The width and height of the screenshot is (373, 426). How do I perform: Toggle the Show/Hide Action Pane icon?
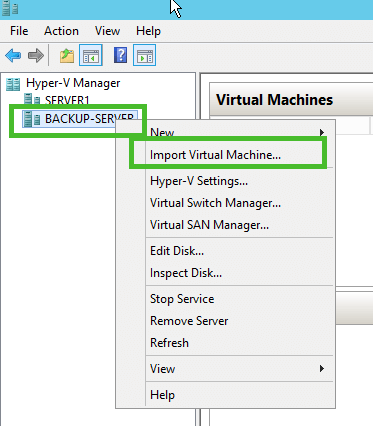144,55
